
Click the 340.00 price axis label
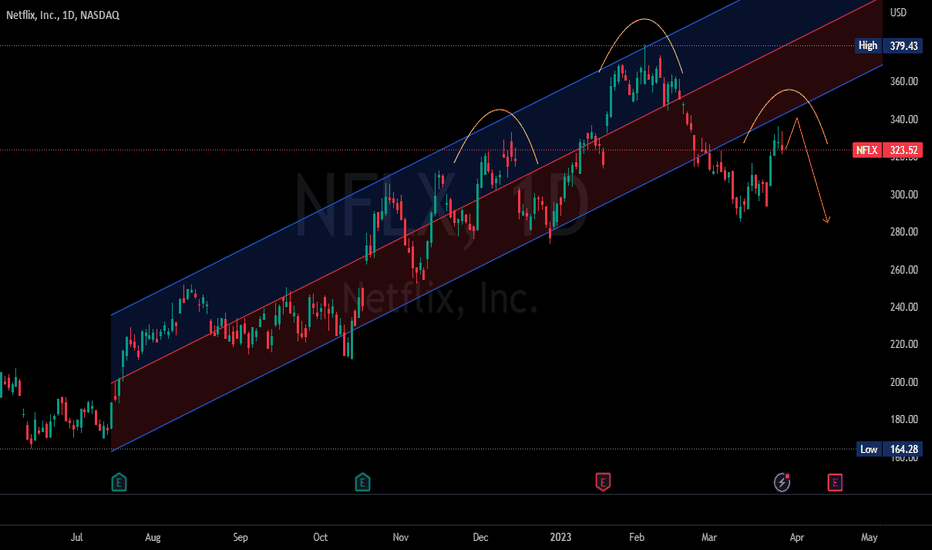[904, 120]
